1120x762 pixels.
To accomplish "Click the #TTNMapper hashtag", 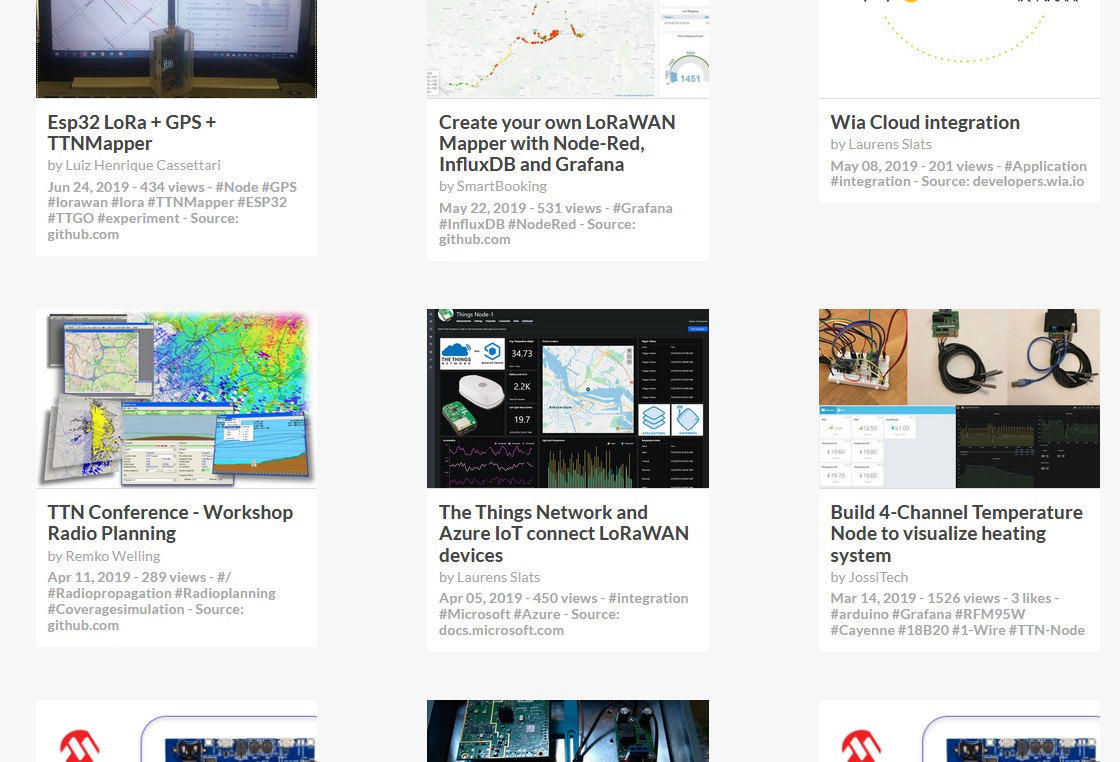I will [191, 202].
